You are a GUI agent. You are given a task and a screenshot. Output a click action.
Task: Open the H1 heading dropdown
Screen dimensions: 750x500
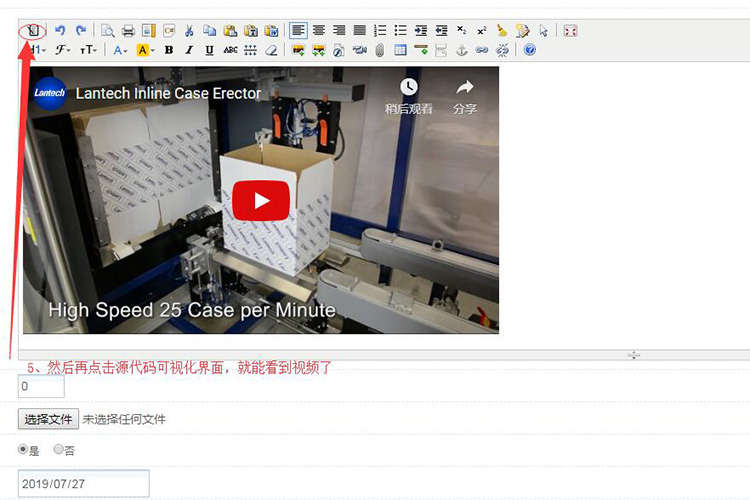(38, 50)
